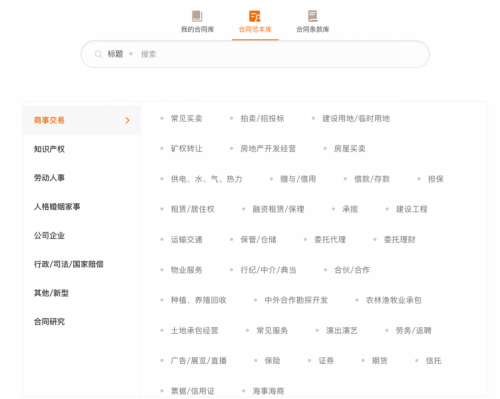Open 建设工程 contract link
The height and width of the screenshot is (399, 500).
pos(412,209)
